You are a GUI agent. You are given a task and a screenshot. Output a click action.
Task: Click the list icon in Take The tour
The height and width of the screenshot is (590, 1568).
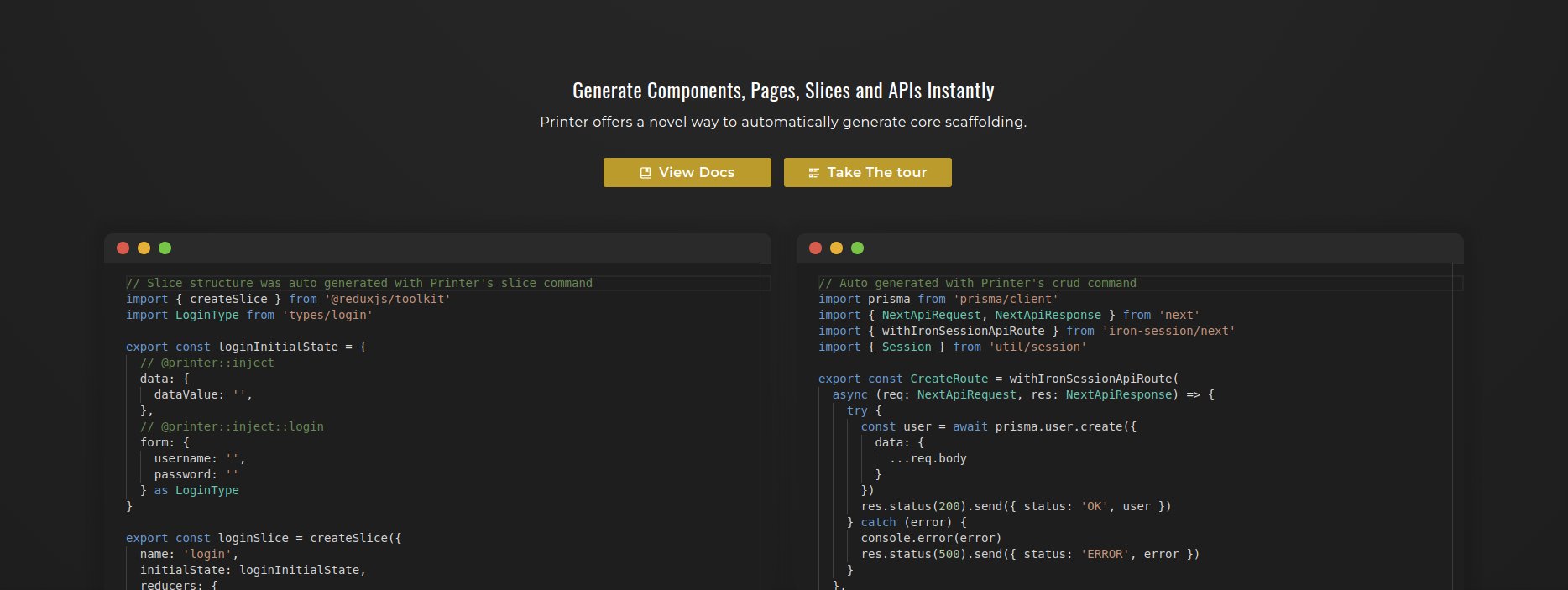click(x=813, y=173)
